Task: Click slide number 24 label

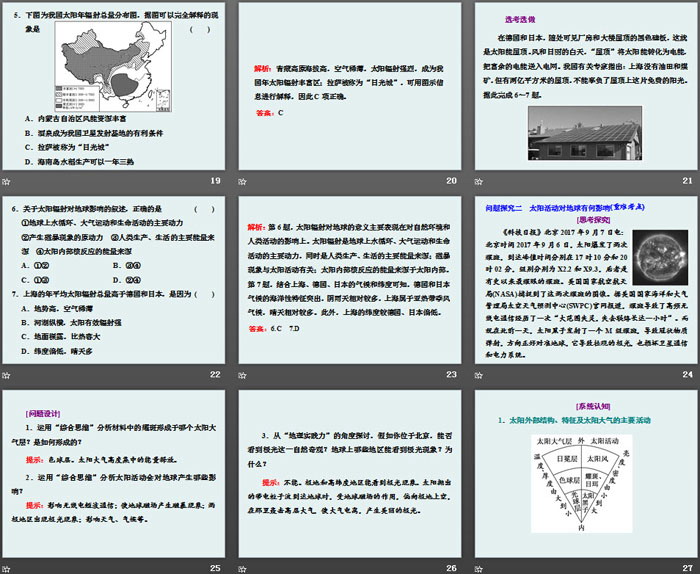Action: click(x=688, y=374)
